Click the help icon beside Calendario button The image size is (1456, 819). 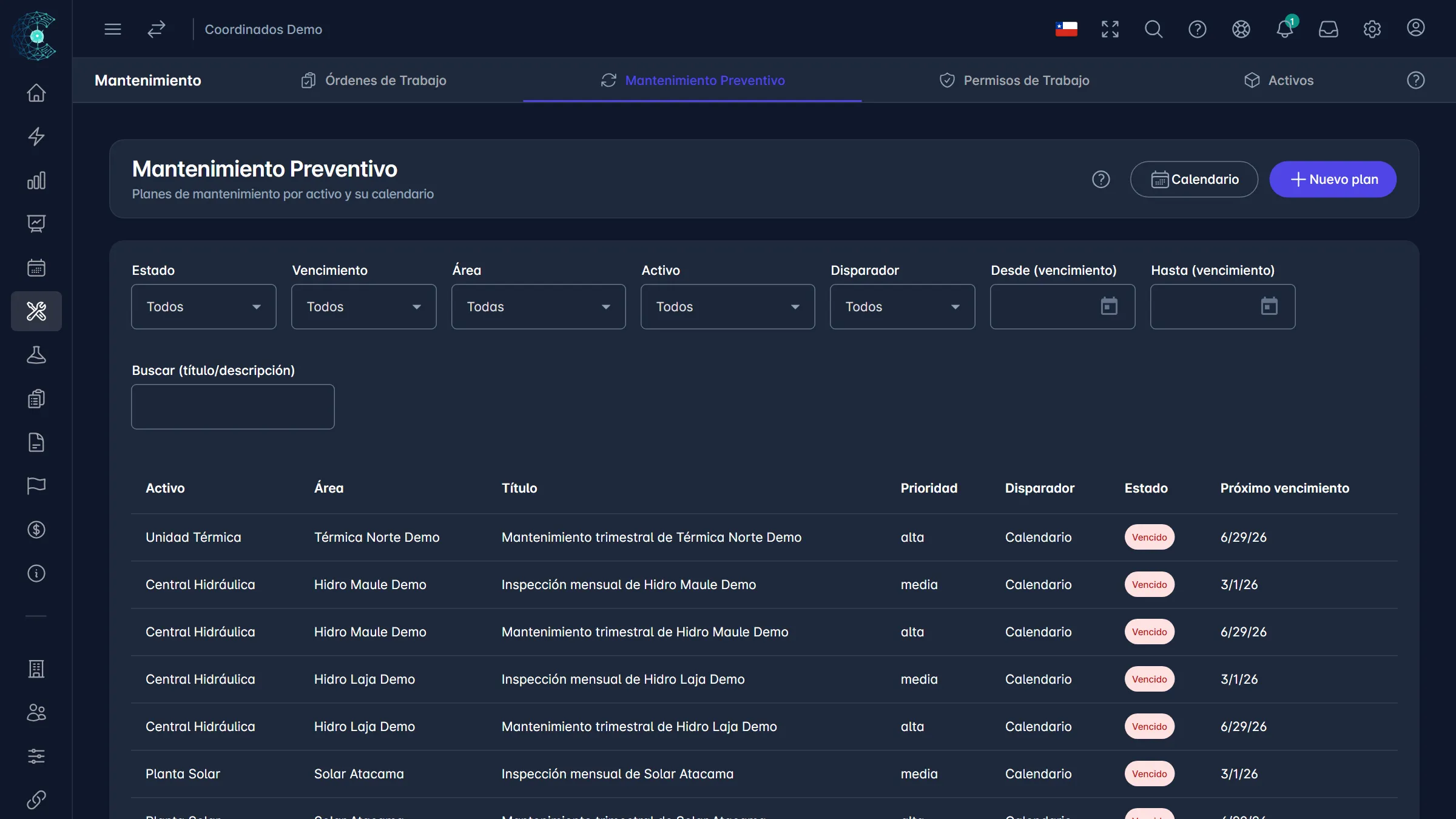click(1101, 179)
